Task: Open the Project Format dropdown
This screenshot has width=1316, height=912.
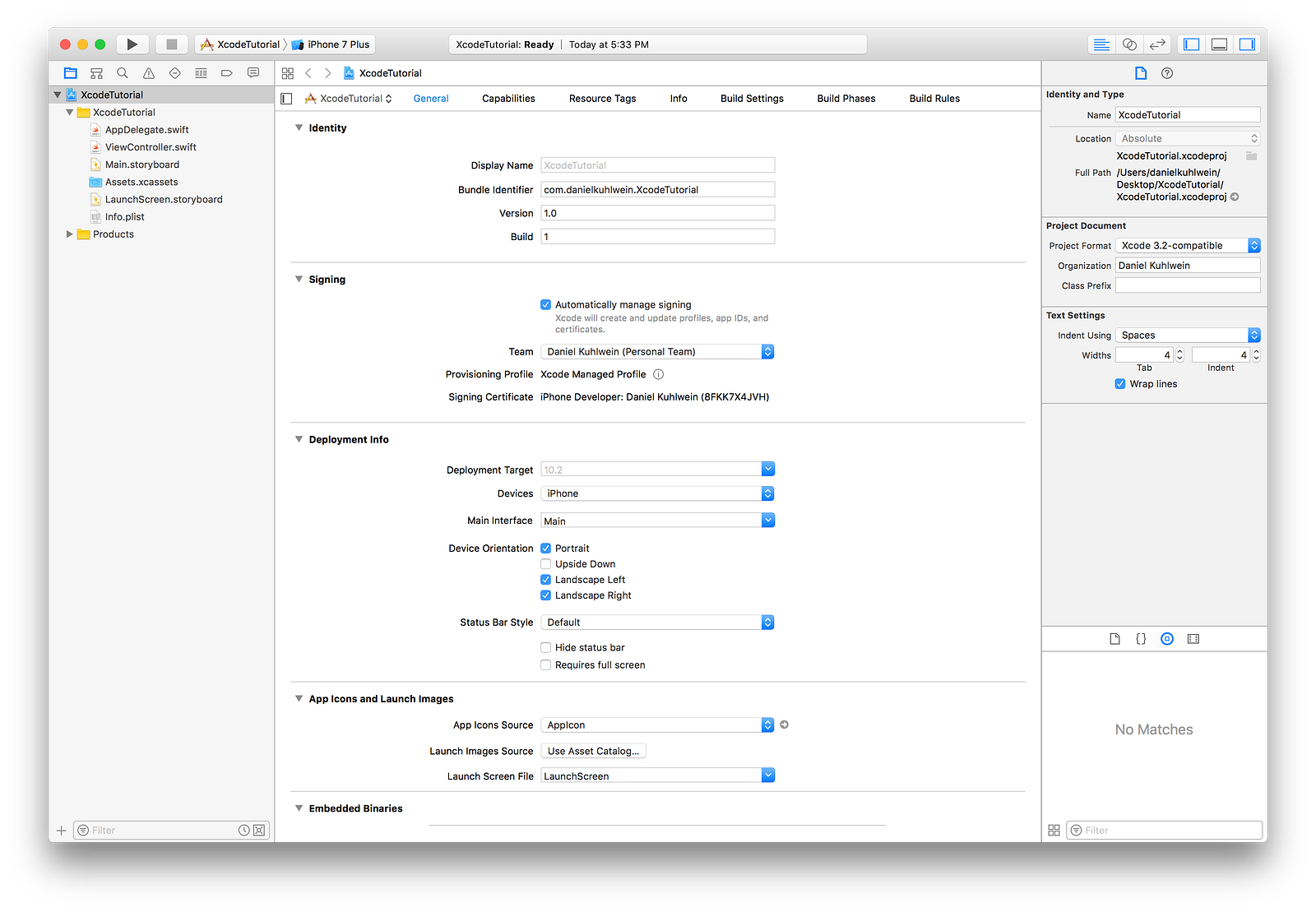Action: point(1188,246)
